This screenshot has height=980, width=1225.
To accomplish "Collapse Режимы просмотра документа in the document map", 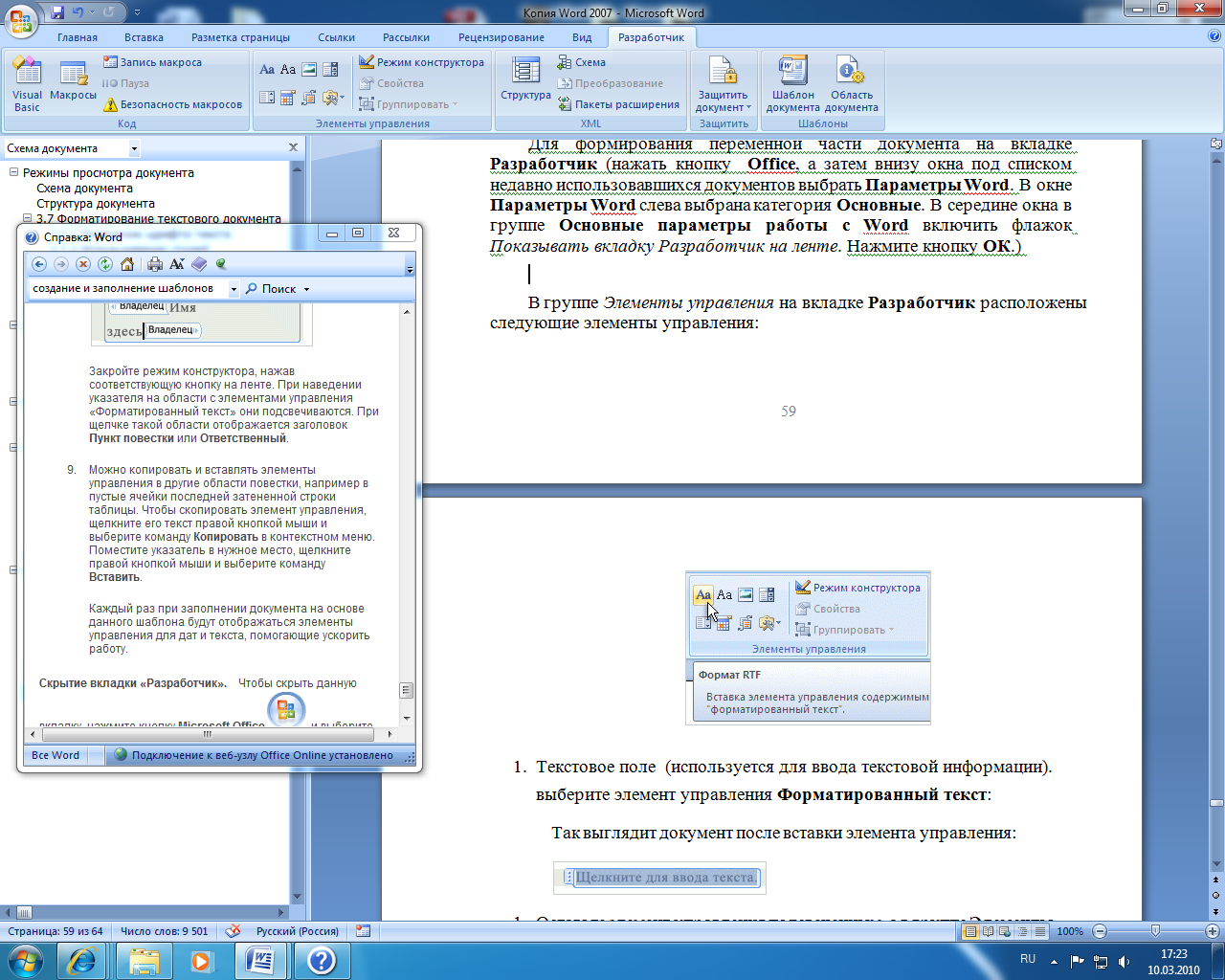I will (x=14, y=173).
